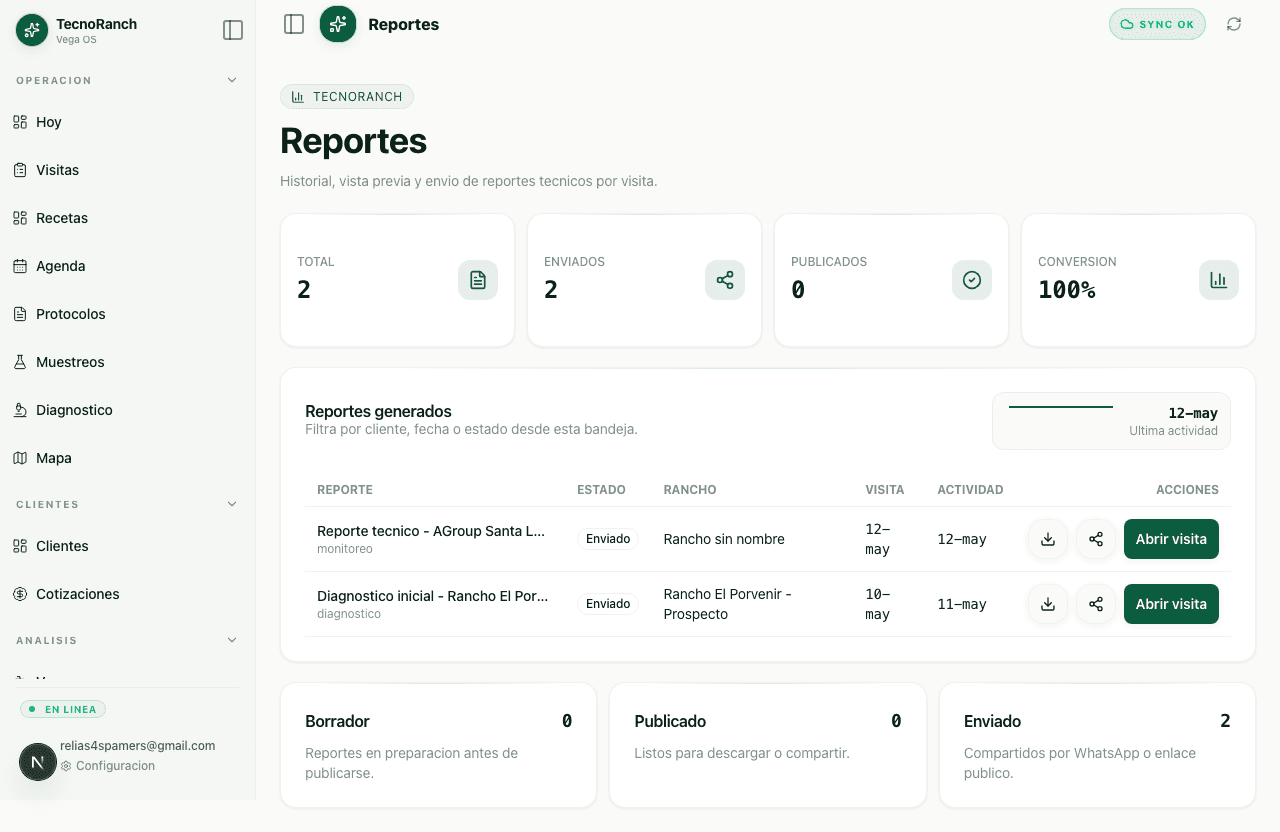1280x832 pixels.
Task: Click the refresh sync icon
Action: point(1234,24)
